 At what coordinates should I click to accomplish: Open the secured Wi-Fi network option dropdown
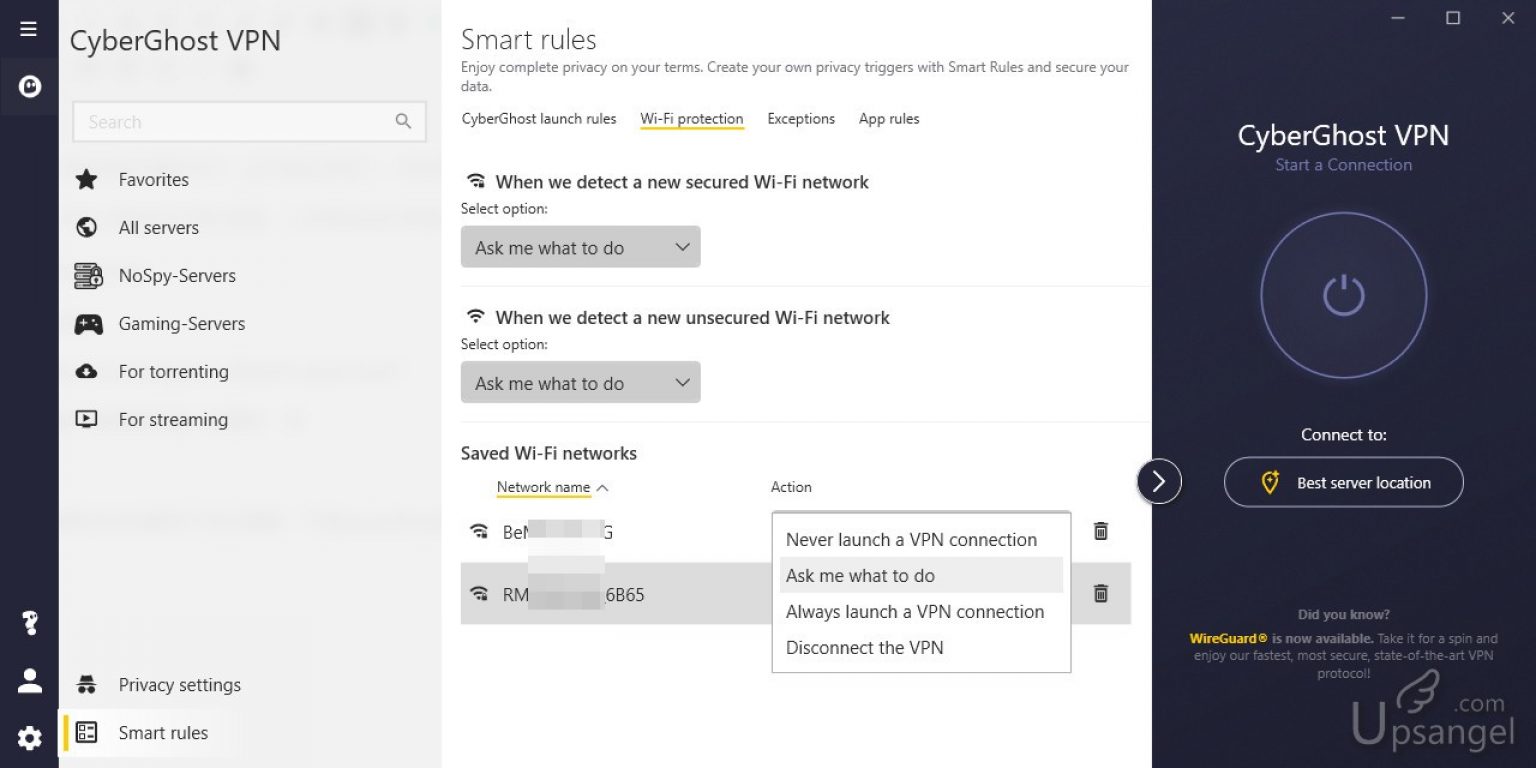(x=580, y=247)
